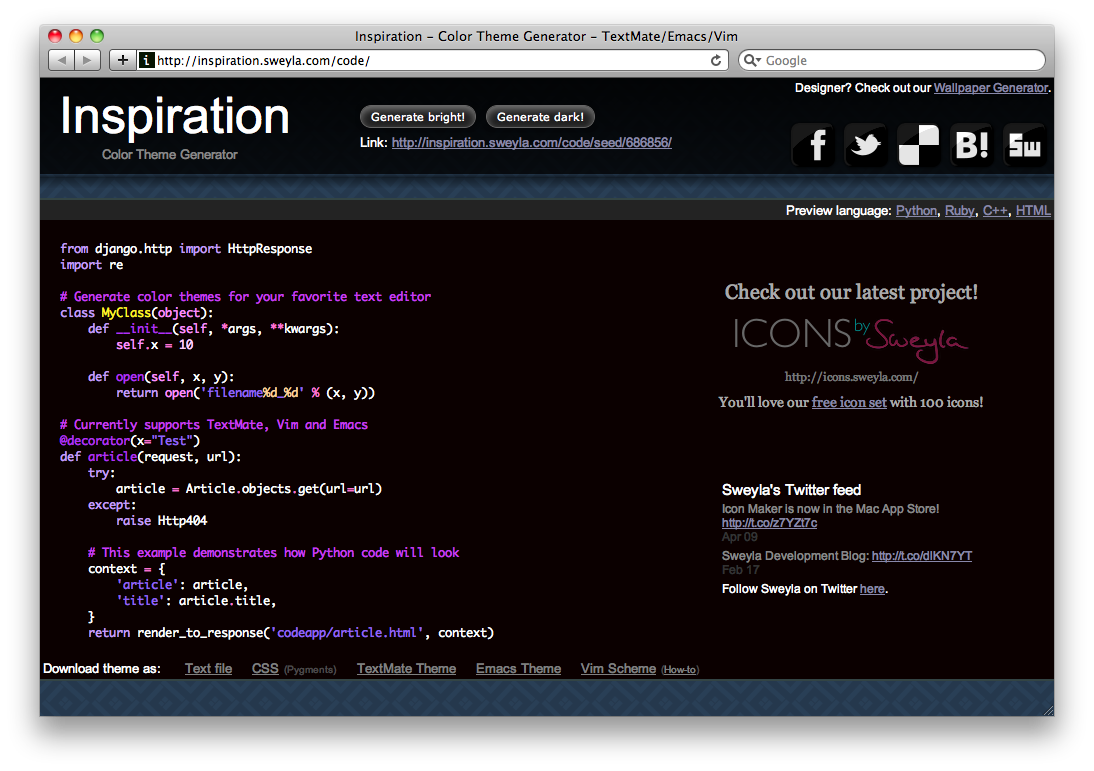Switch preview language to Ruby
Screen dimensions: 1094x771
click(959, 211)
